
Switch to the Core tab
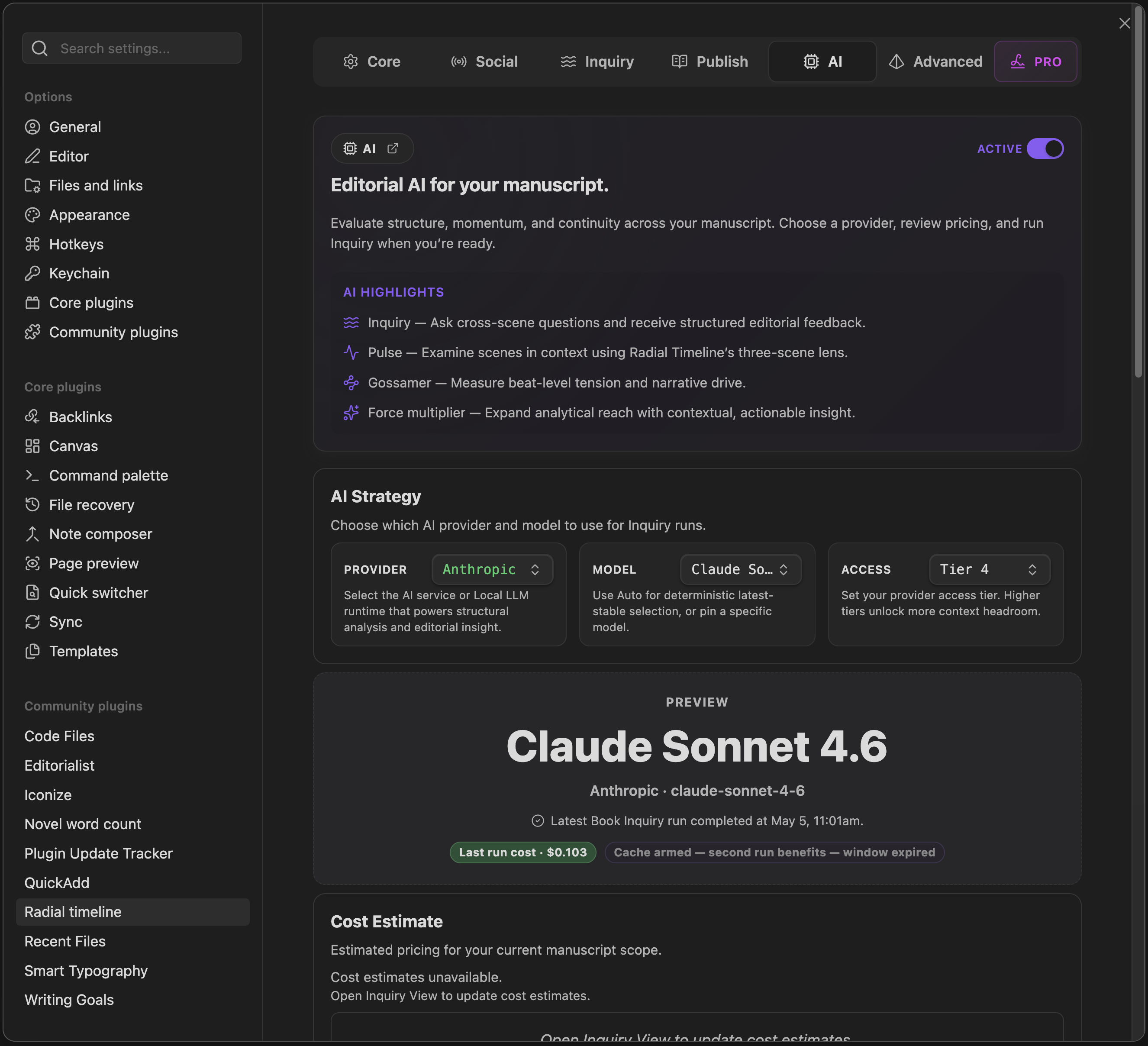click(372, 61)
